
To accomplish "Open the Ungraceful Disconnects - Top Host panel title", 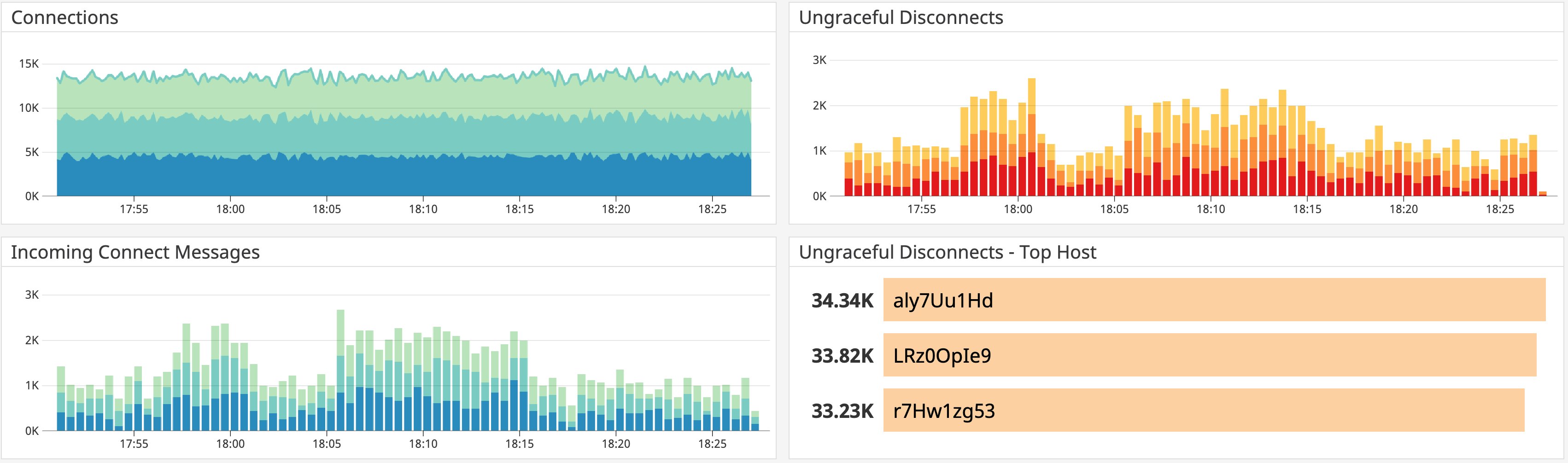I will 947,252.
